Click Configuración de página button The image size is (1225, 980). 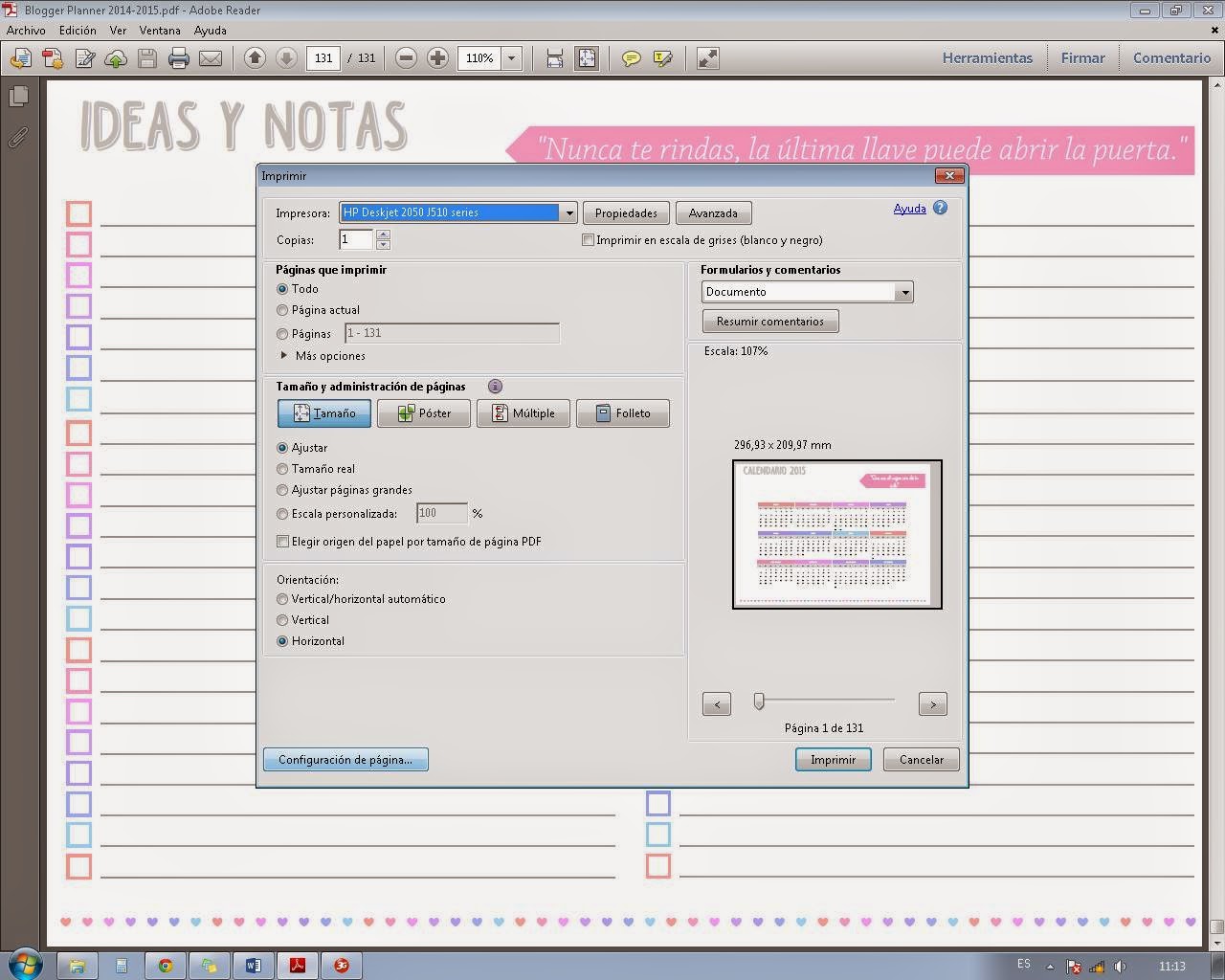345,760
